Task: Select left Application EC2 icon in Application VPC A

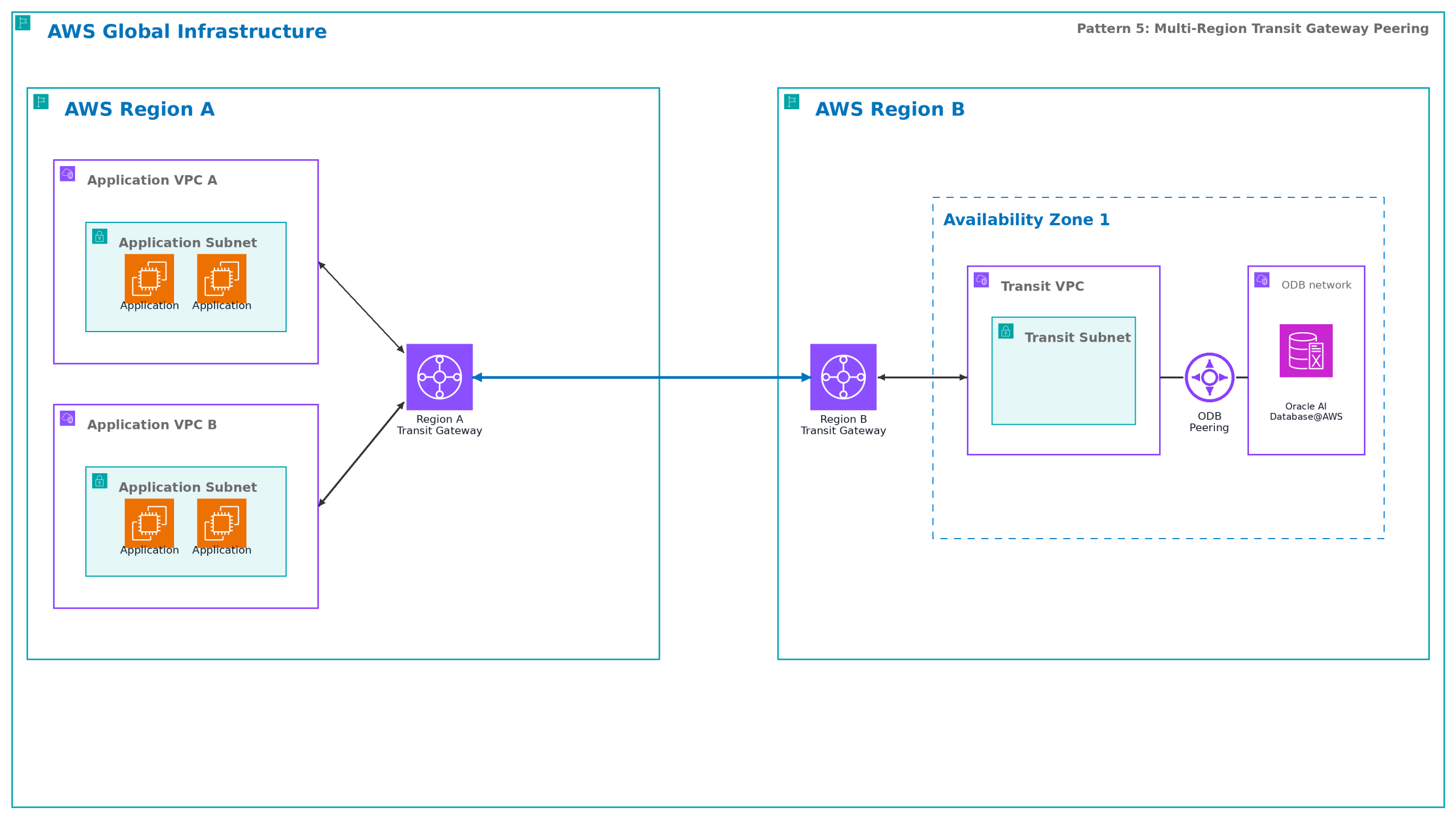Action: click(x=149, y=278)
